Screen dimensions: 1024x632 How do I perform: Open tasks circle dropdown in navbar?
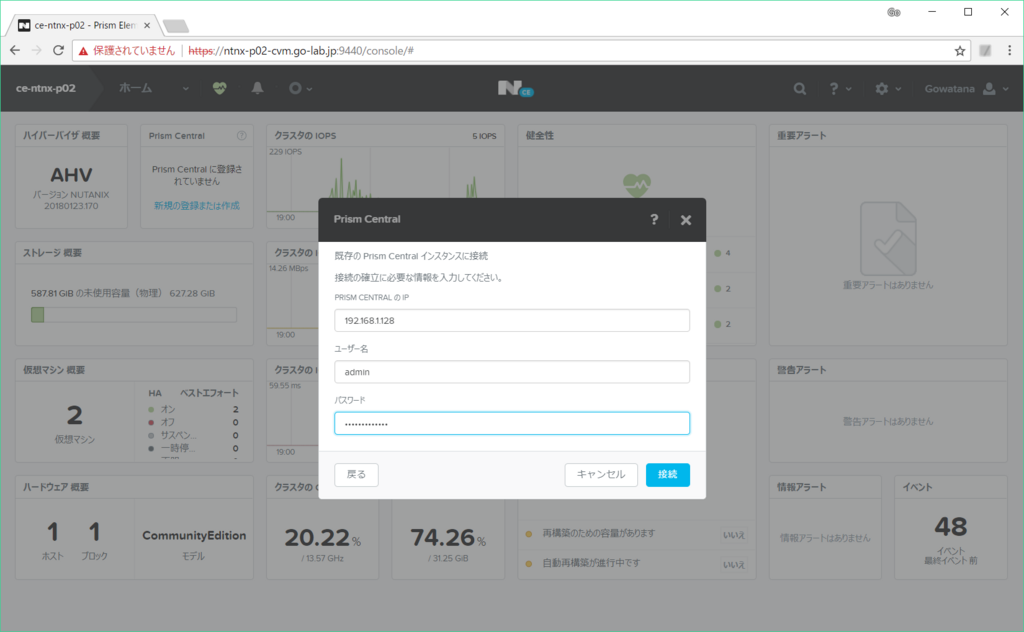tap(300, 88)
